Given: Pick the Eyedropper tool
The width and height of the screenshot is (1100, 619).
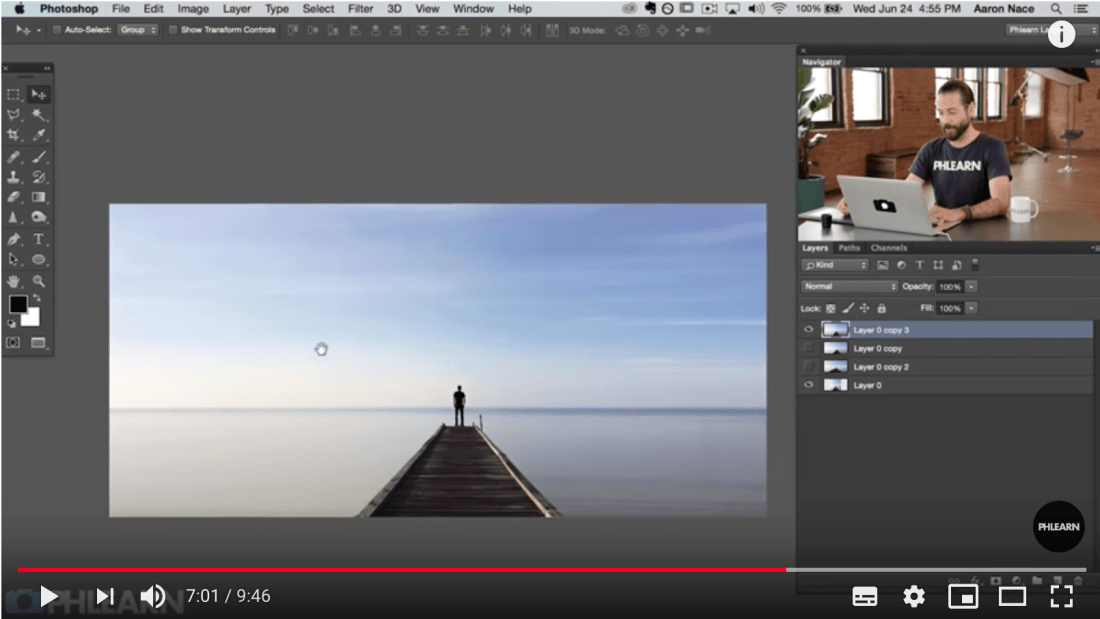Looking at the screenshot, I should (x=39, y=135).
